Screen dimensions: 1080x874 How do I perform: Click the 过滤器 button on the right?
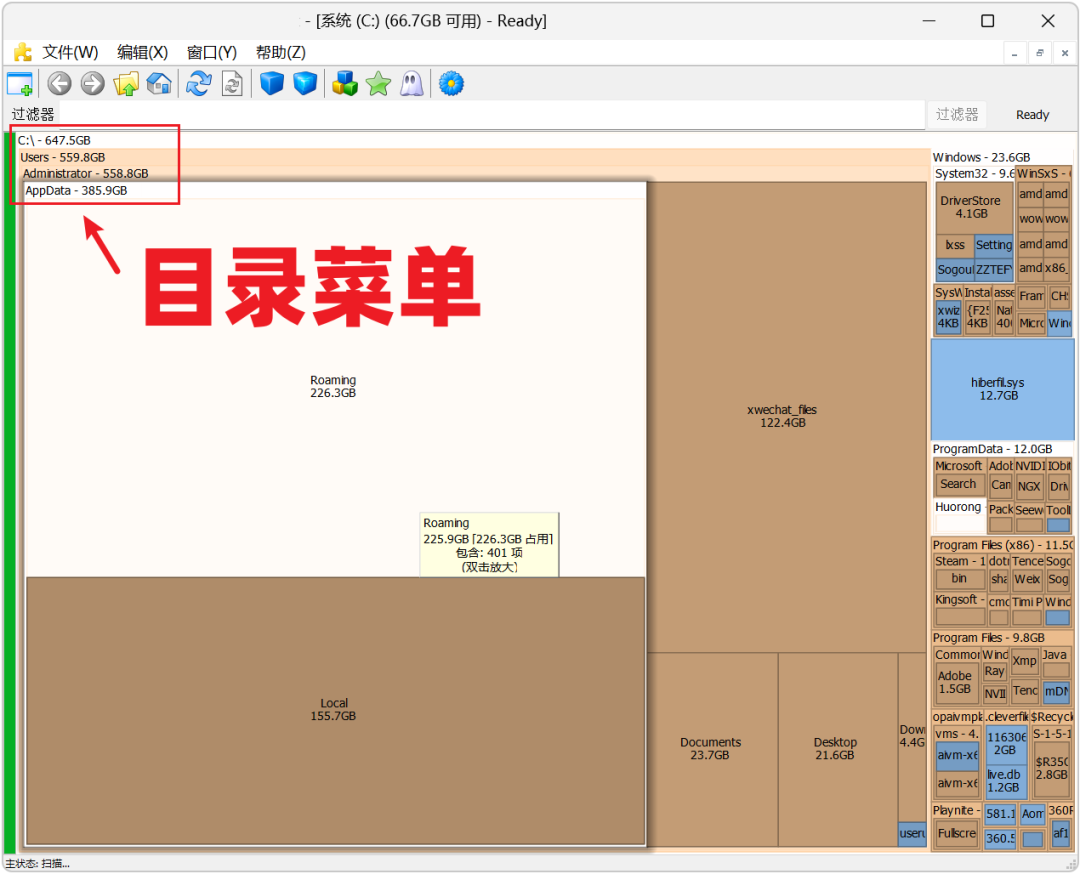(x=957, y=114)
